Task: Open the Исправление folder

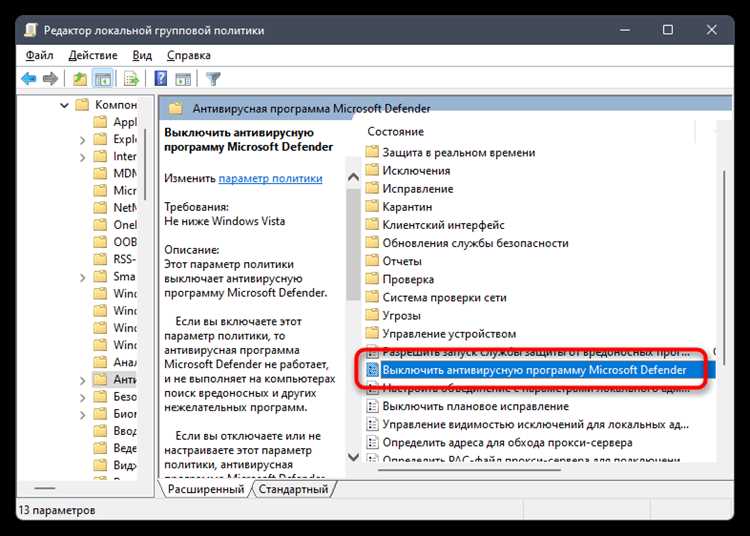Action: 409,189
